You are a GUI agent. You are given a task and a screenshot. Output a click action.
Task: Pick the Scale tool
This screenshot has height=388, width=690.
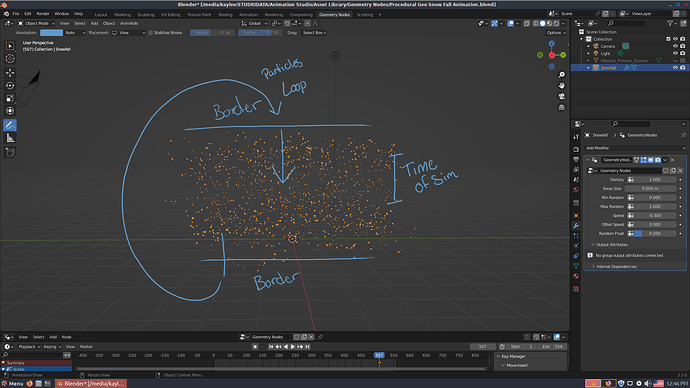pos(10,99)
